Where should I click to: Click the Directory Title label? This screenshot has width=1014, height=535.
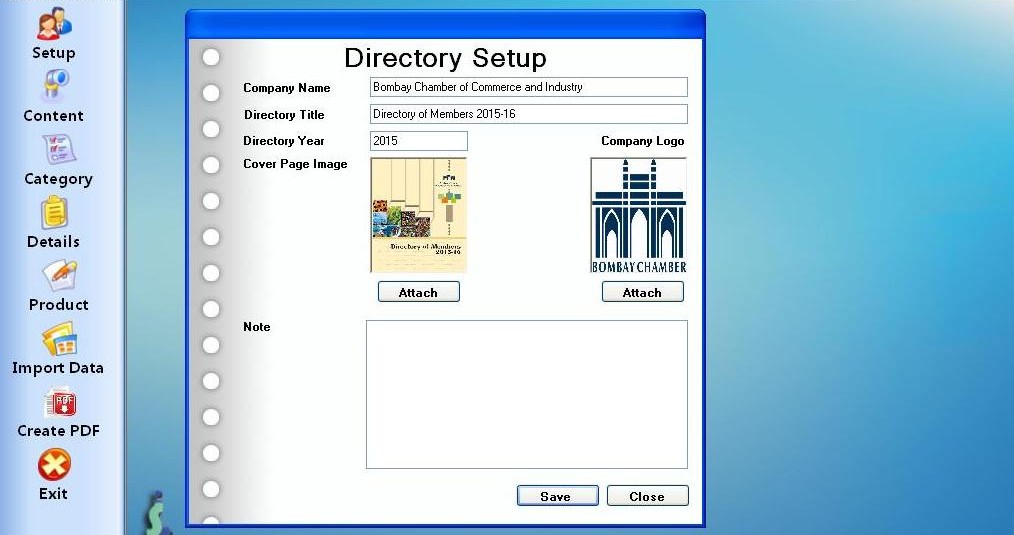click(284, 115)
